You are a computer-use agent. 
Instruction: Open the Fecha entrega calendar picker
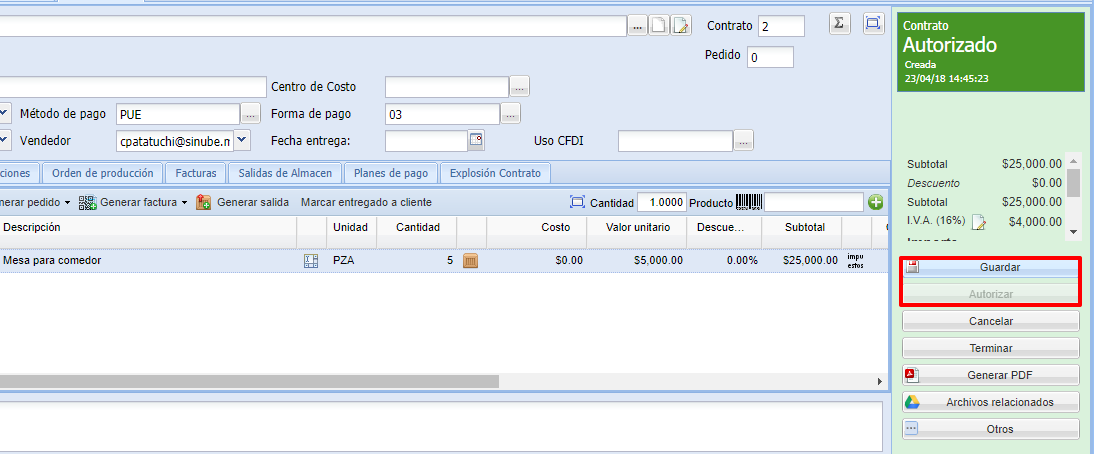476,140
